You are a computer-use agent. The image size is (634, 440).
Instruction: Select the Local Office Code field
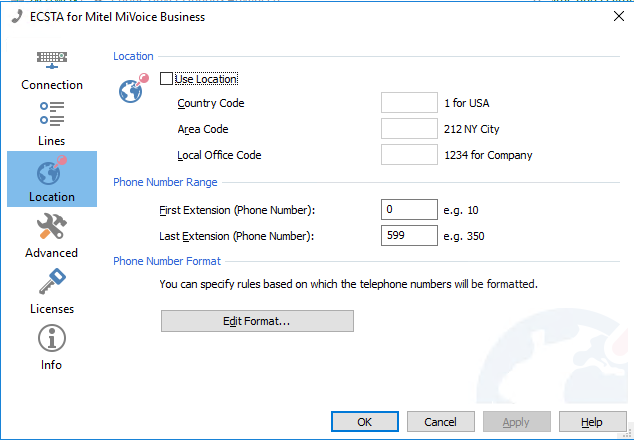point(409,155)
